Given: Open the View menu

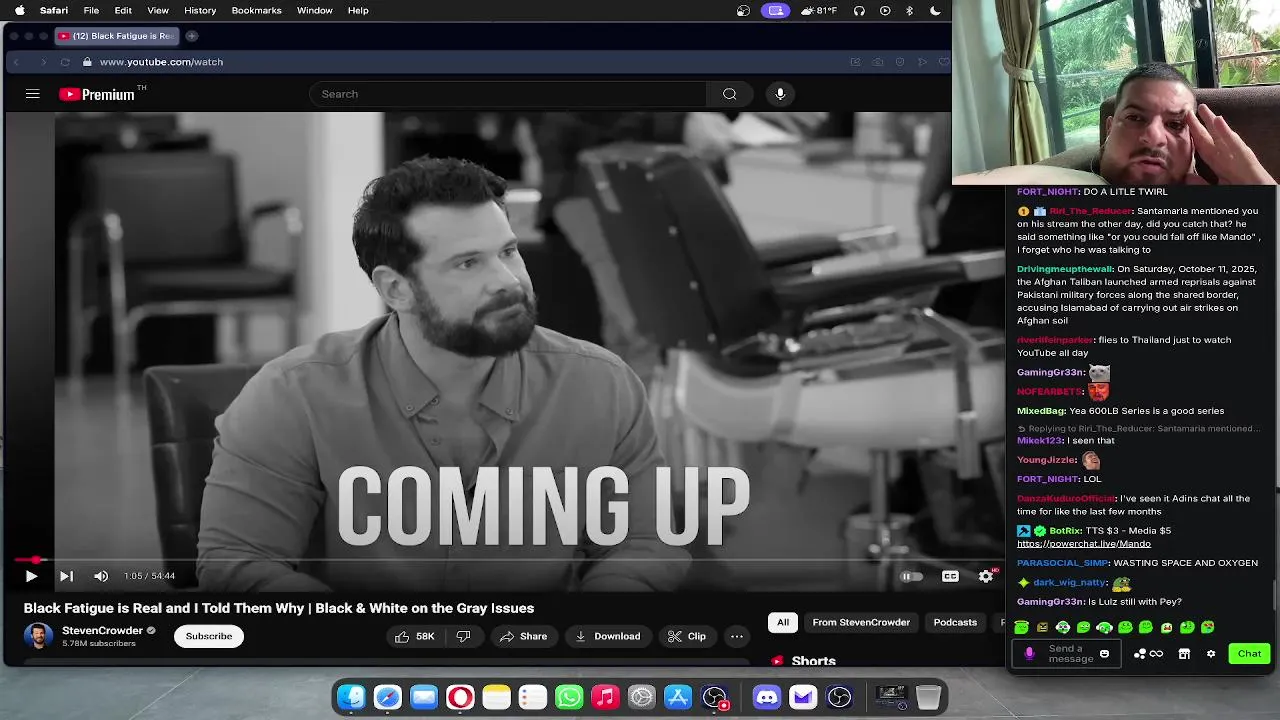Looking at the screenshot, I should coord(158,10).
